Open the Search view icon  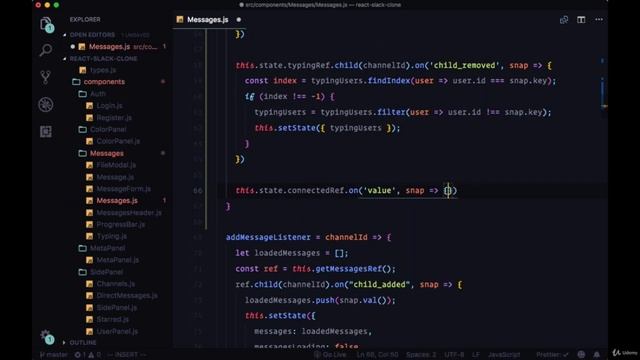[46, 50]
